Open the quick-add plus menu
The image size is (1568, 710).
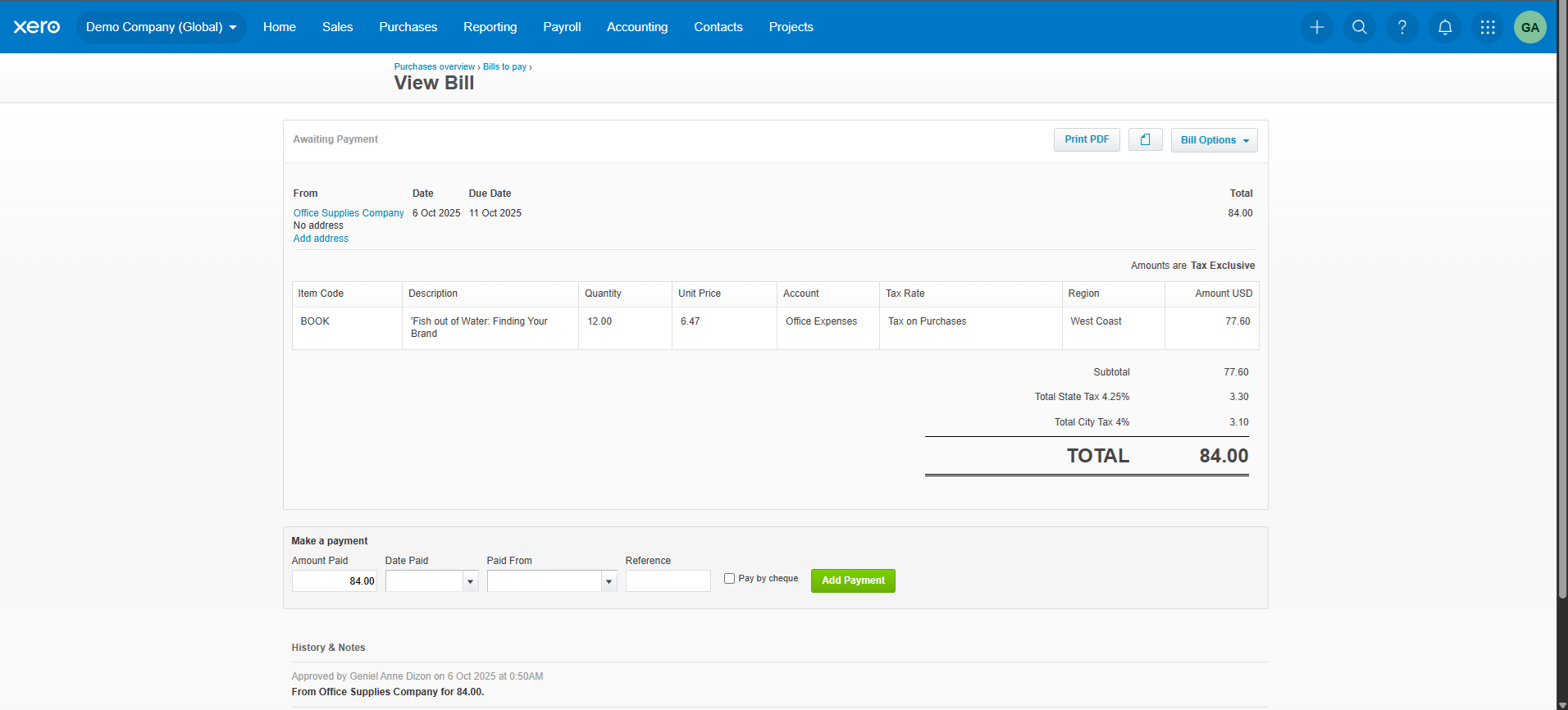click(1317, 27)
